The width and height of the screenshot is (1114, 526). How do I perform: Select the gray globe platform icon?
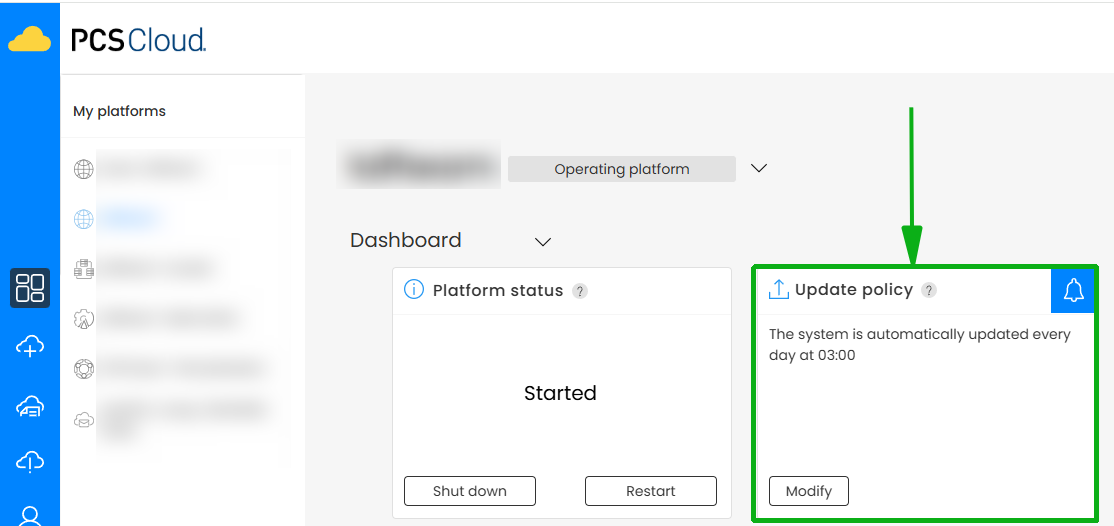point(84,170)
